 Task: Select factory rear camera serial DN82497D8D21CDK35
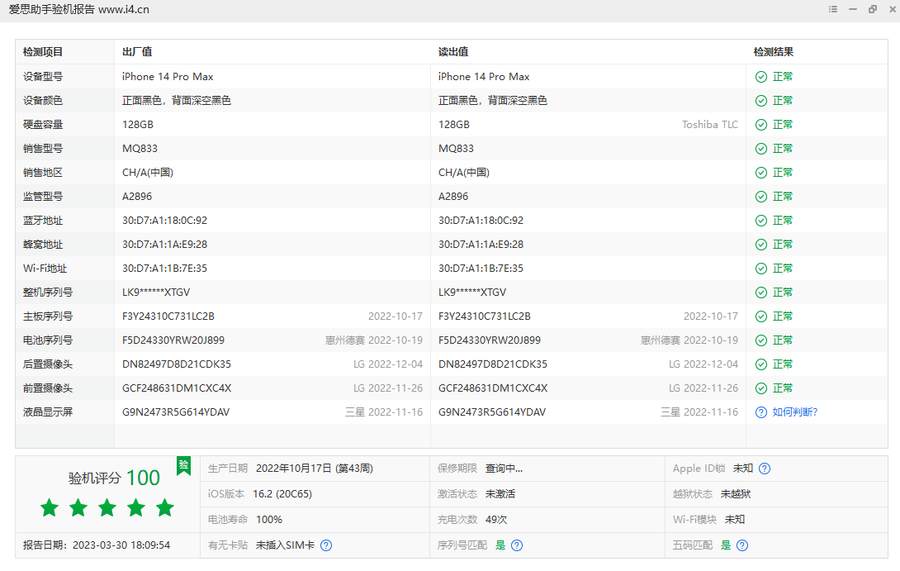click(x=177, y=364)
